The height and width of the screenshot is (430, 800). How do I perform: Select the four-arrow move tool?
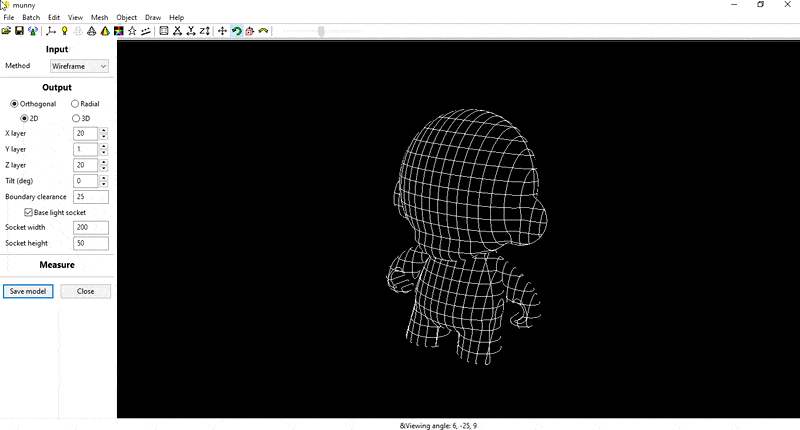222,31
